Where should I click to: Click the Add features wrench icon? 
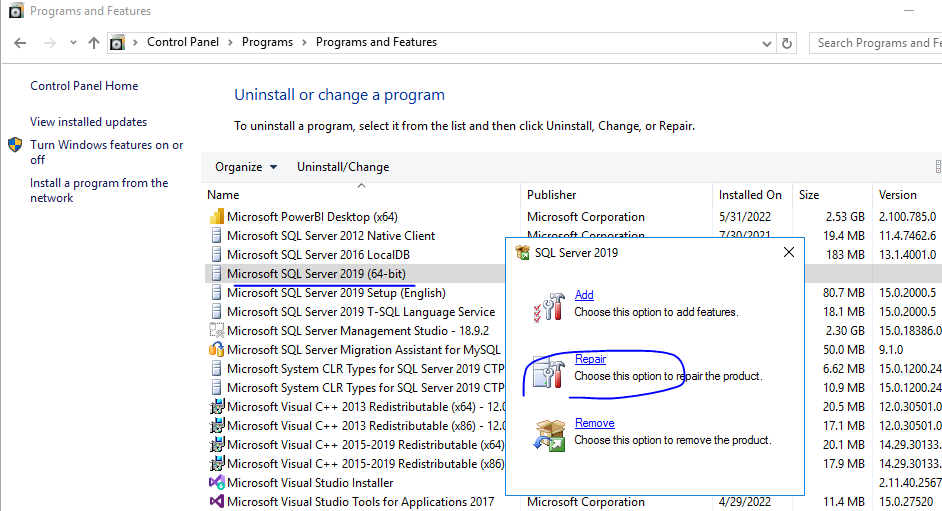(550, 307)
